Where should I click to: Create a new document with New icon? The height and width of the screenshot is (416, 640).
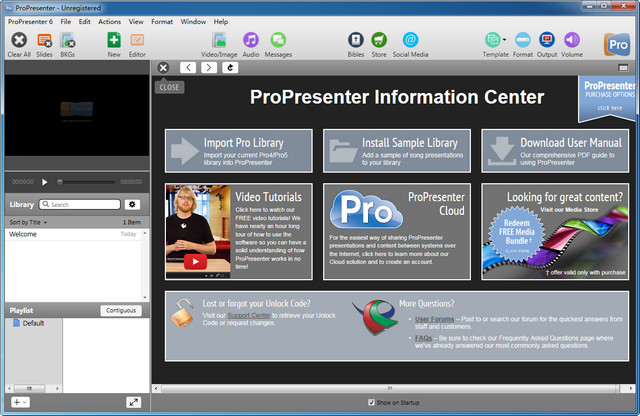114,40
